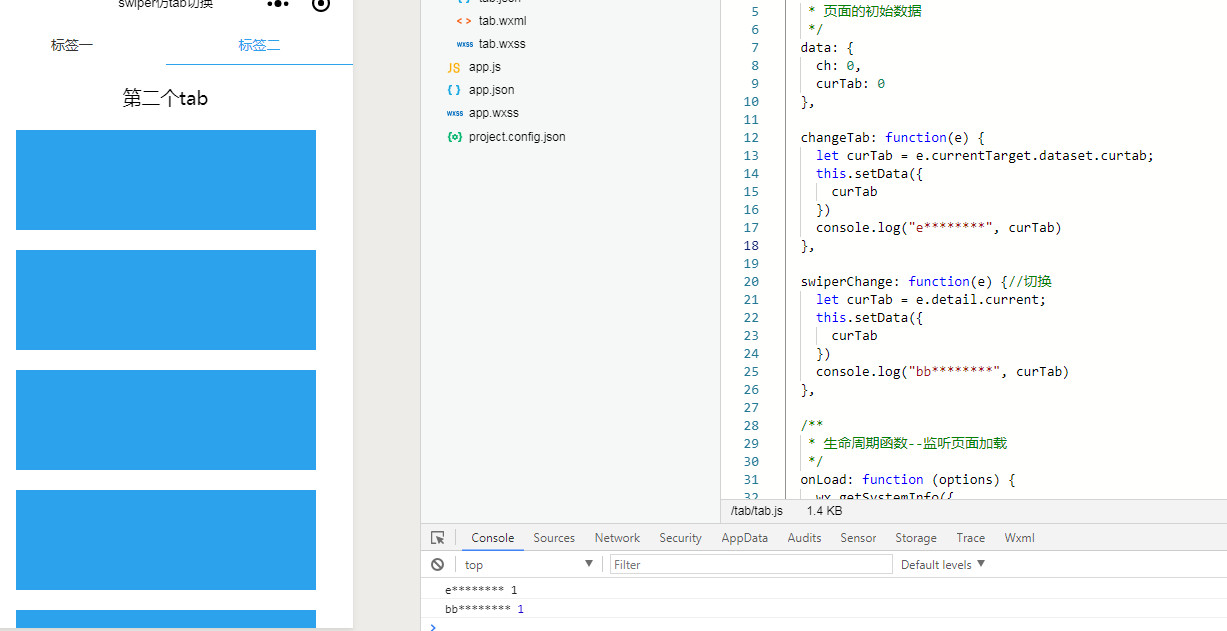Click line number 12 in the editor gutter
This screenshot has height=631, width=1227.
click(x=751, y=138)
